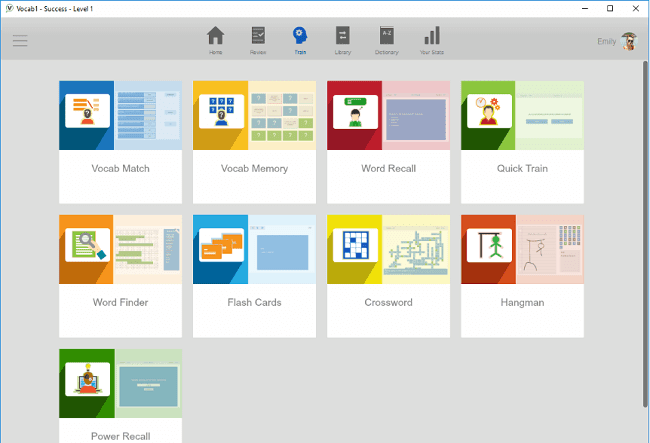Image resolution: width=650 pixels, height=443 pixels.
Task: Click the Word Finder label
Action: tap(120, 303)
